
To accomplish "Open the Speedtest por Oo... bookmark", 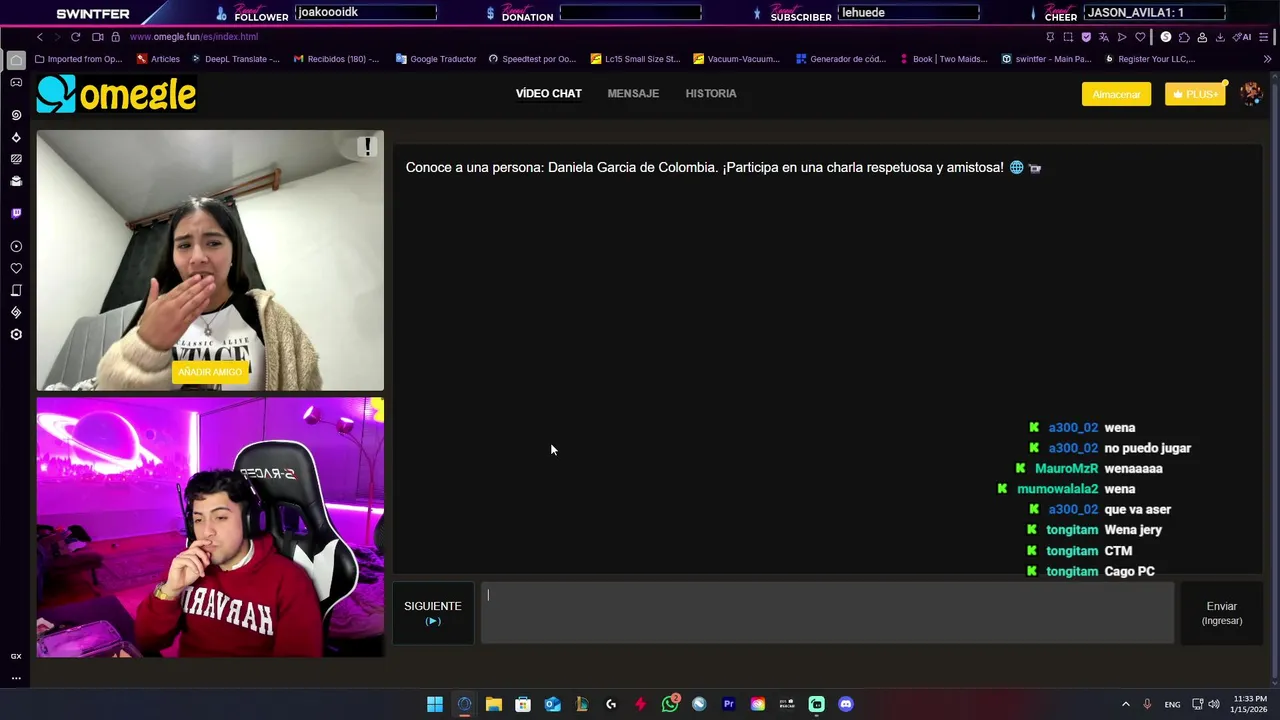I will click(532, 59).
